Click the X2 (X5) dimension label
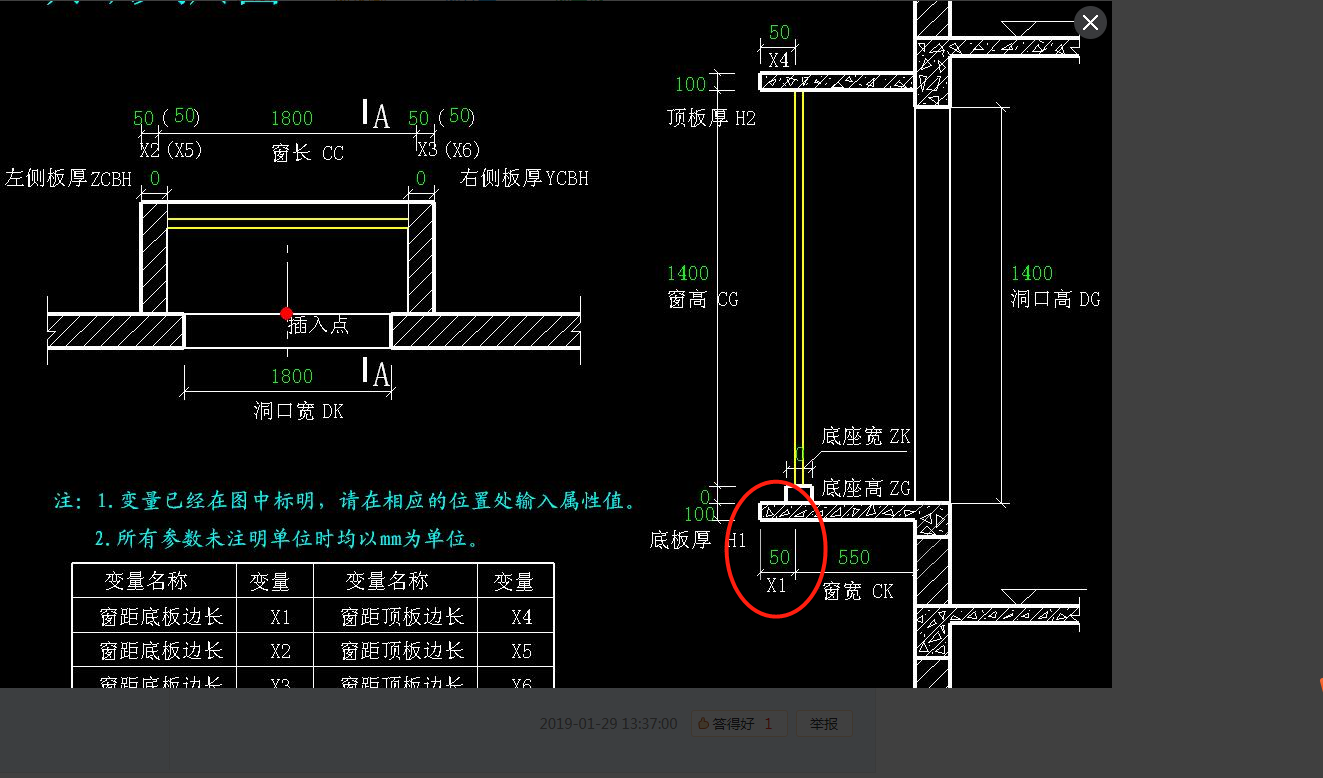 [x=171, y=151]
